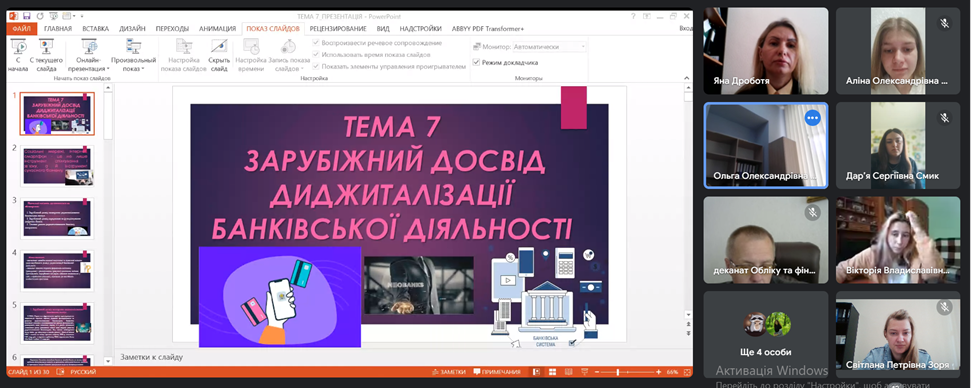This screenshot has height=388, width=971.
Task: Save the presentation via floppy disk icon
Action: (27, 15)
